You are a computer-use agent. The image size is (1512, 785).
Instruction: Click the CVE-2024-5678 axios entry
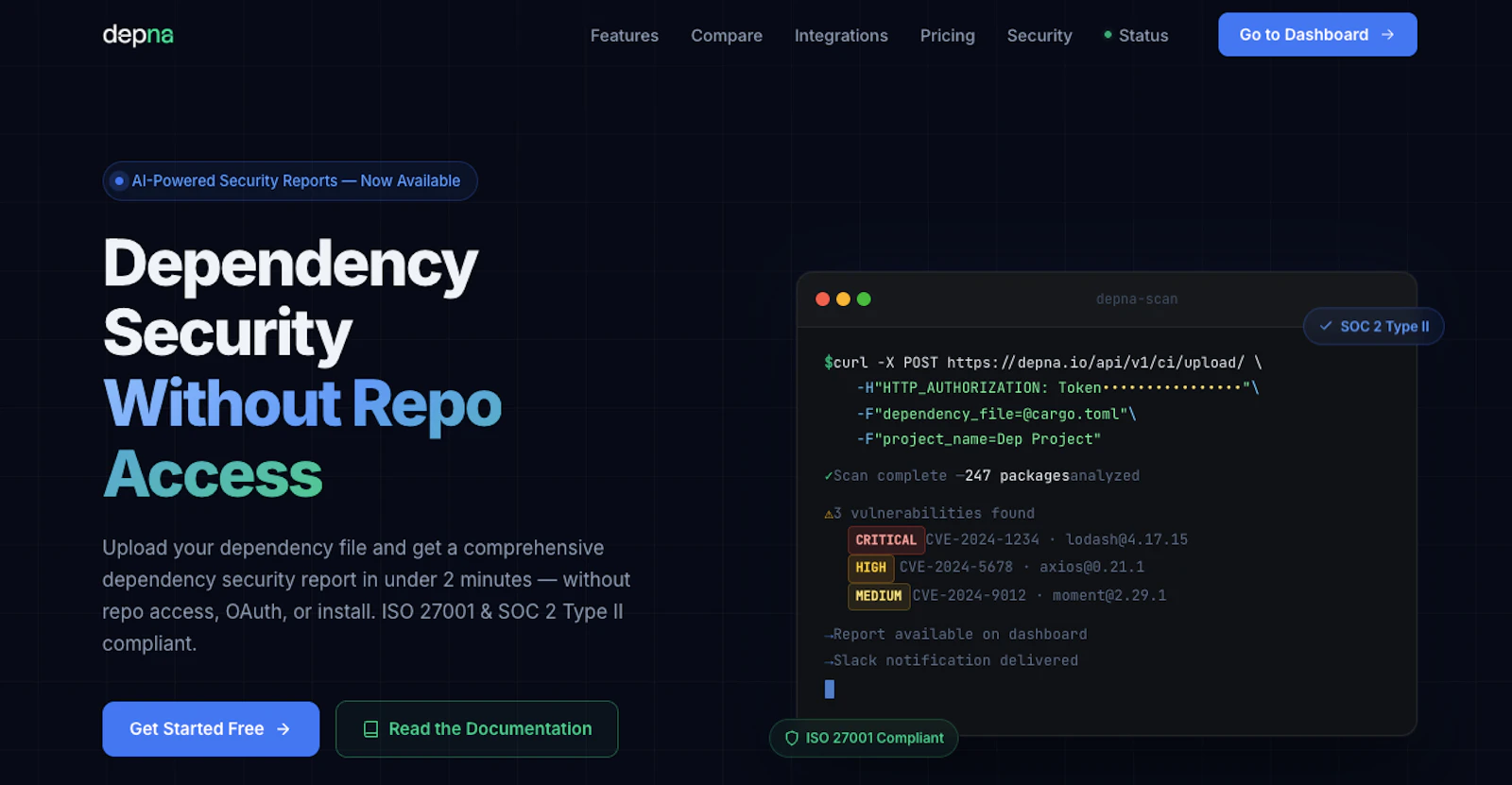[x=1022, y=567]
